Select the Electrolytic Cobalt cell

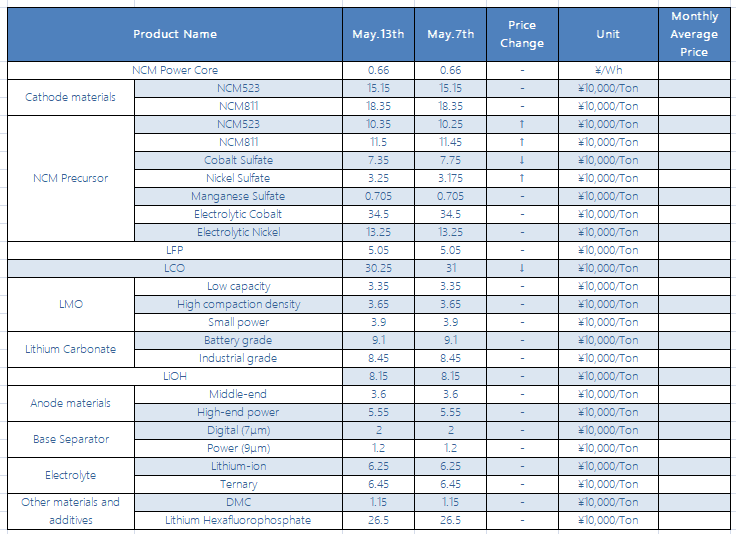[238, 214]
